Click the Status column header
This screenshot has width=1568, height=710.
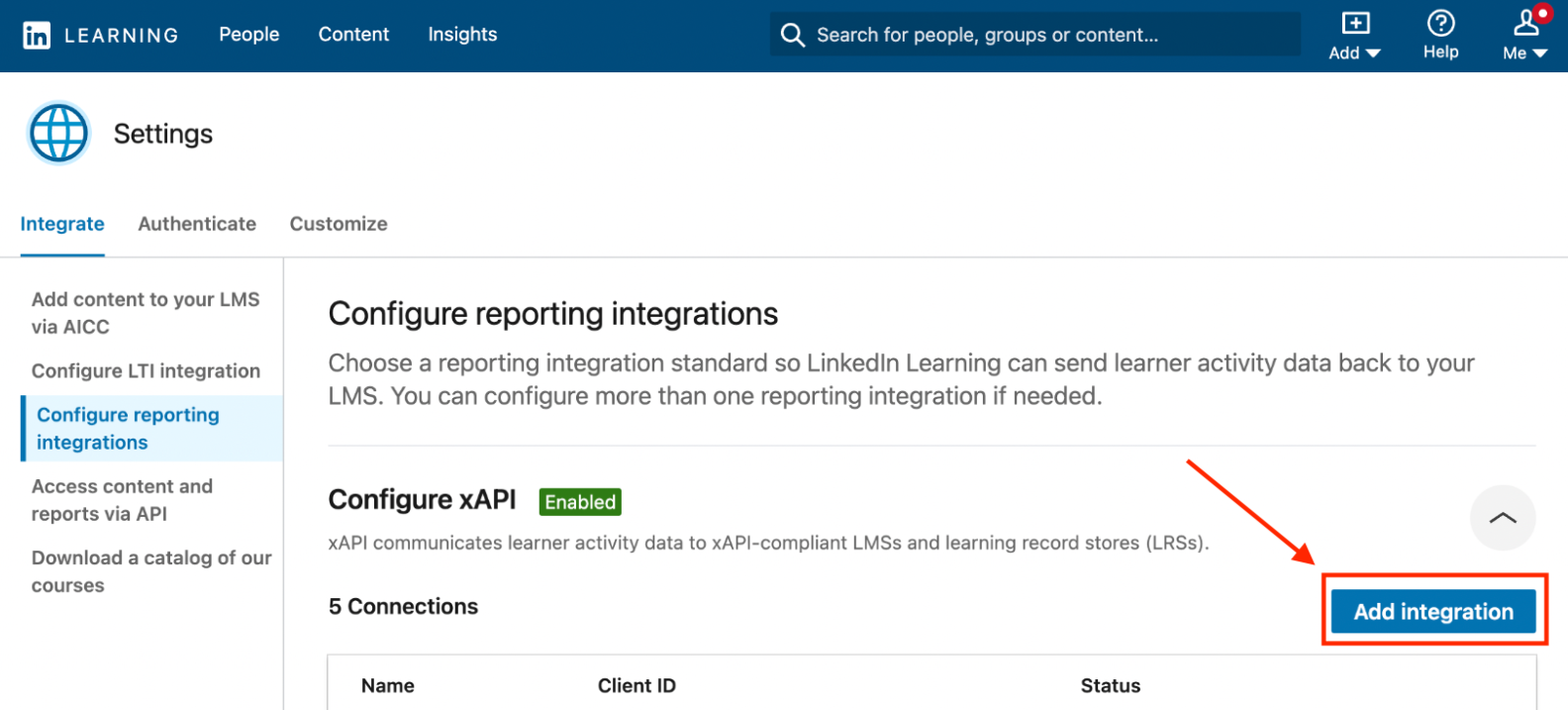(1111, 685)
